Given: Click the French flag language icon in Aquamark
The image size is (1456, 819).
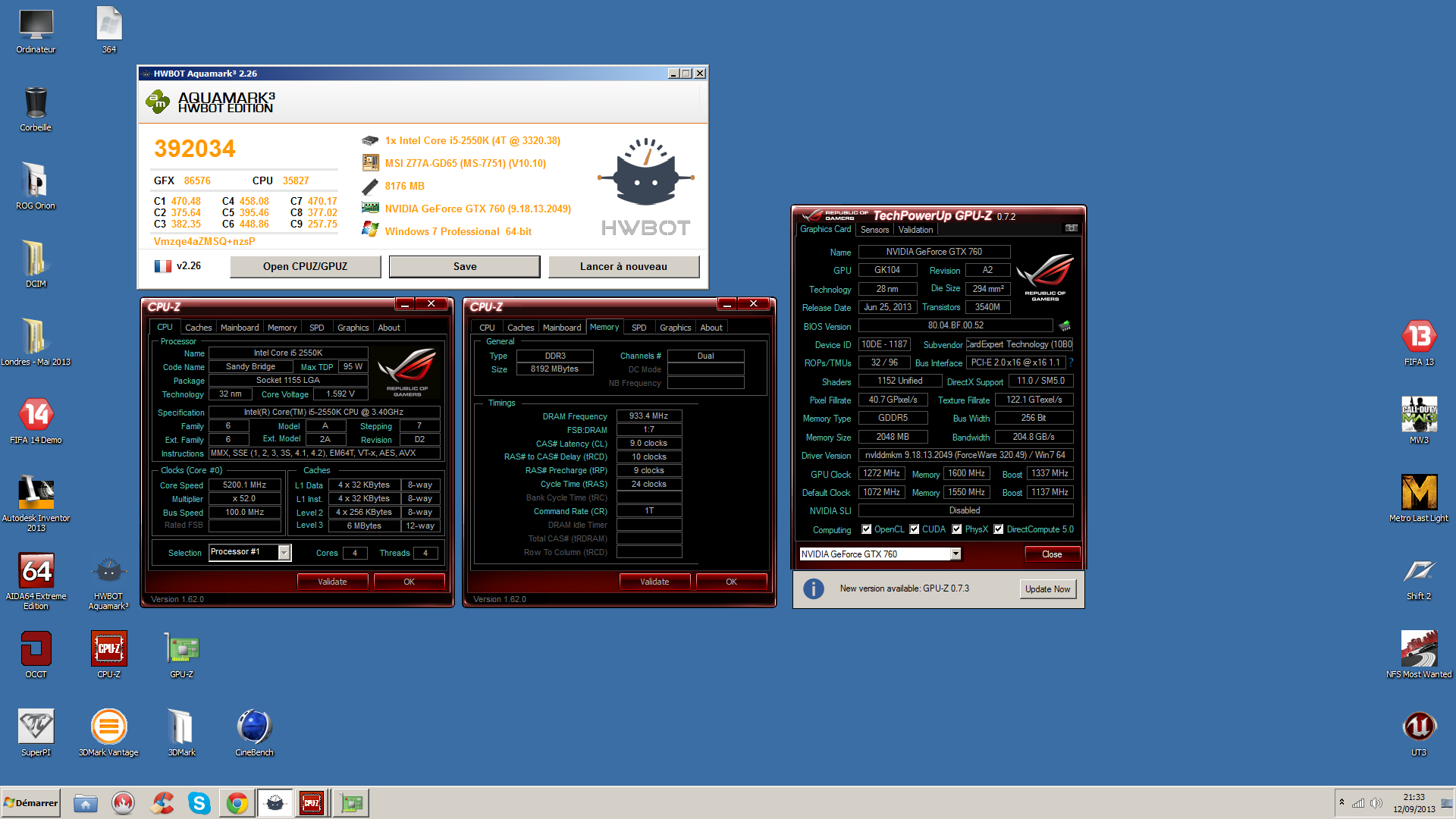Looking at the screenshot, I should point(162,266).
